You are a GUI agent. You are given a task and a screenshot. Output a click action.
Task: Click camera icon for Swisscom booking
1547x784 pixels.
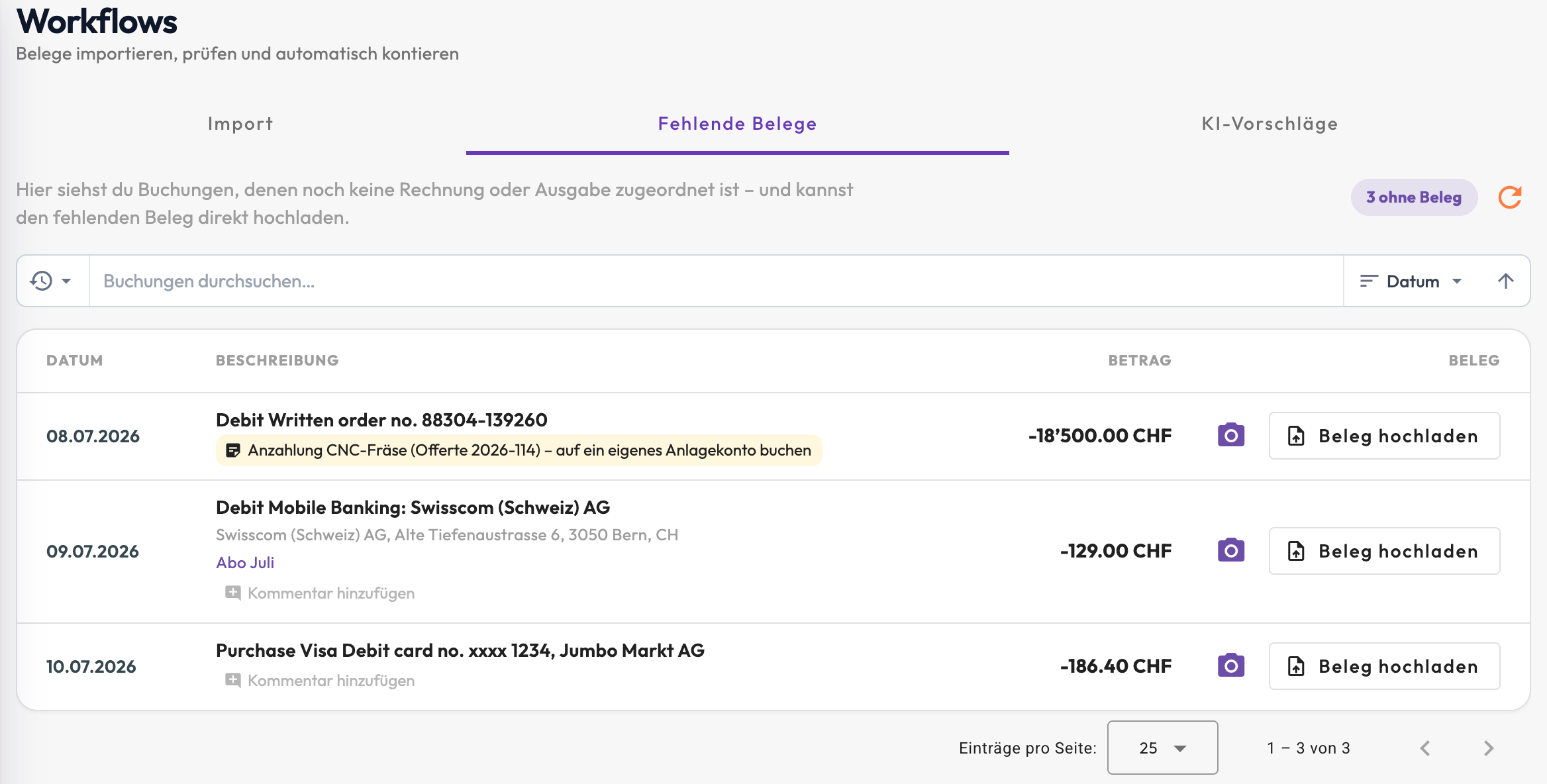point(1231,550)
